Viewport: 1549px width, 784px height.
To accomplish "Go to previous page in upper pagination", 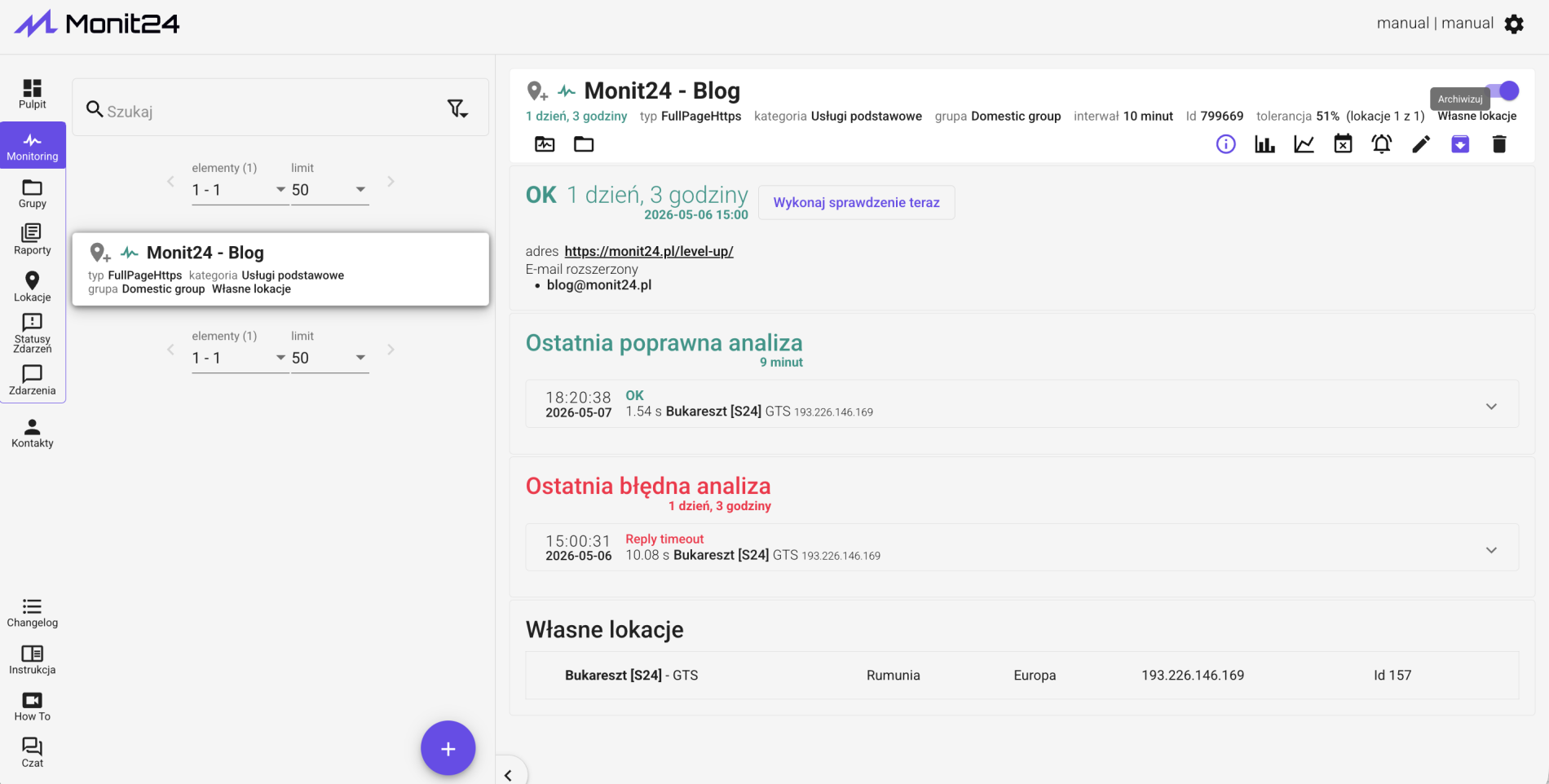I will pos(170,182).
